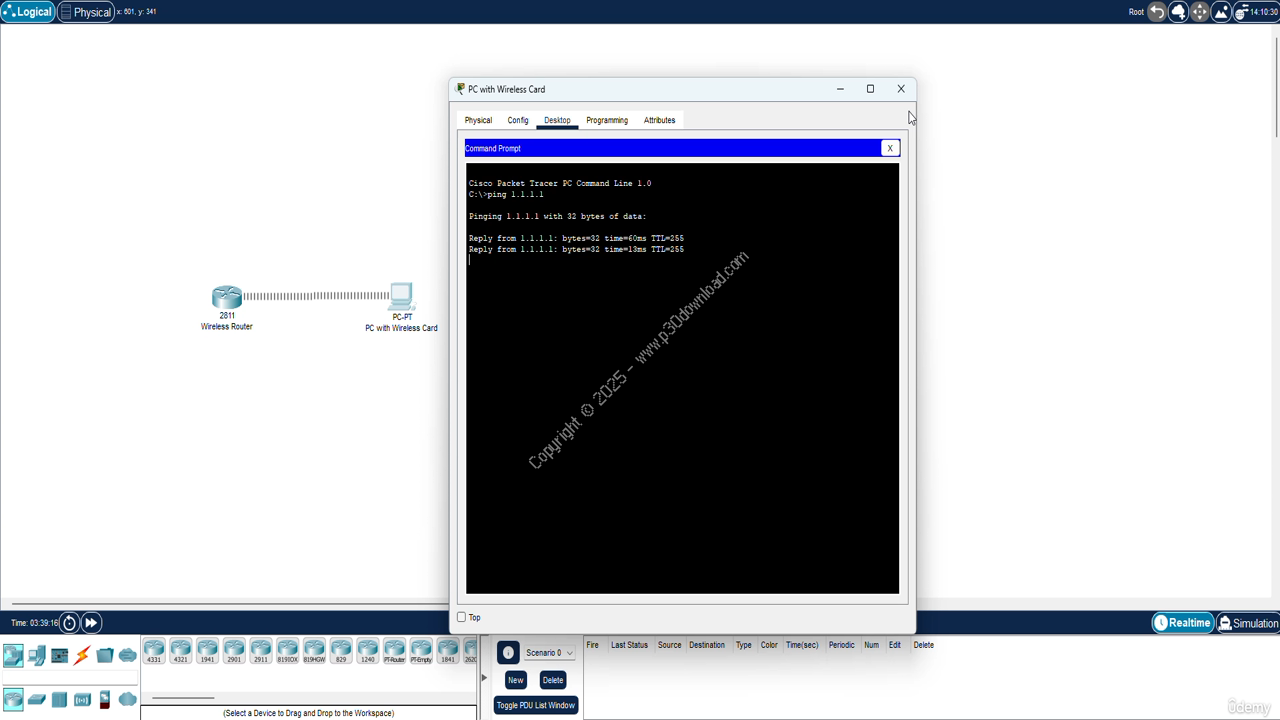Click the device list horizontal scrollbar
This screenshot has width=1280, height=720.
[x=183, y=698]
